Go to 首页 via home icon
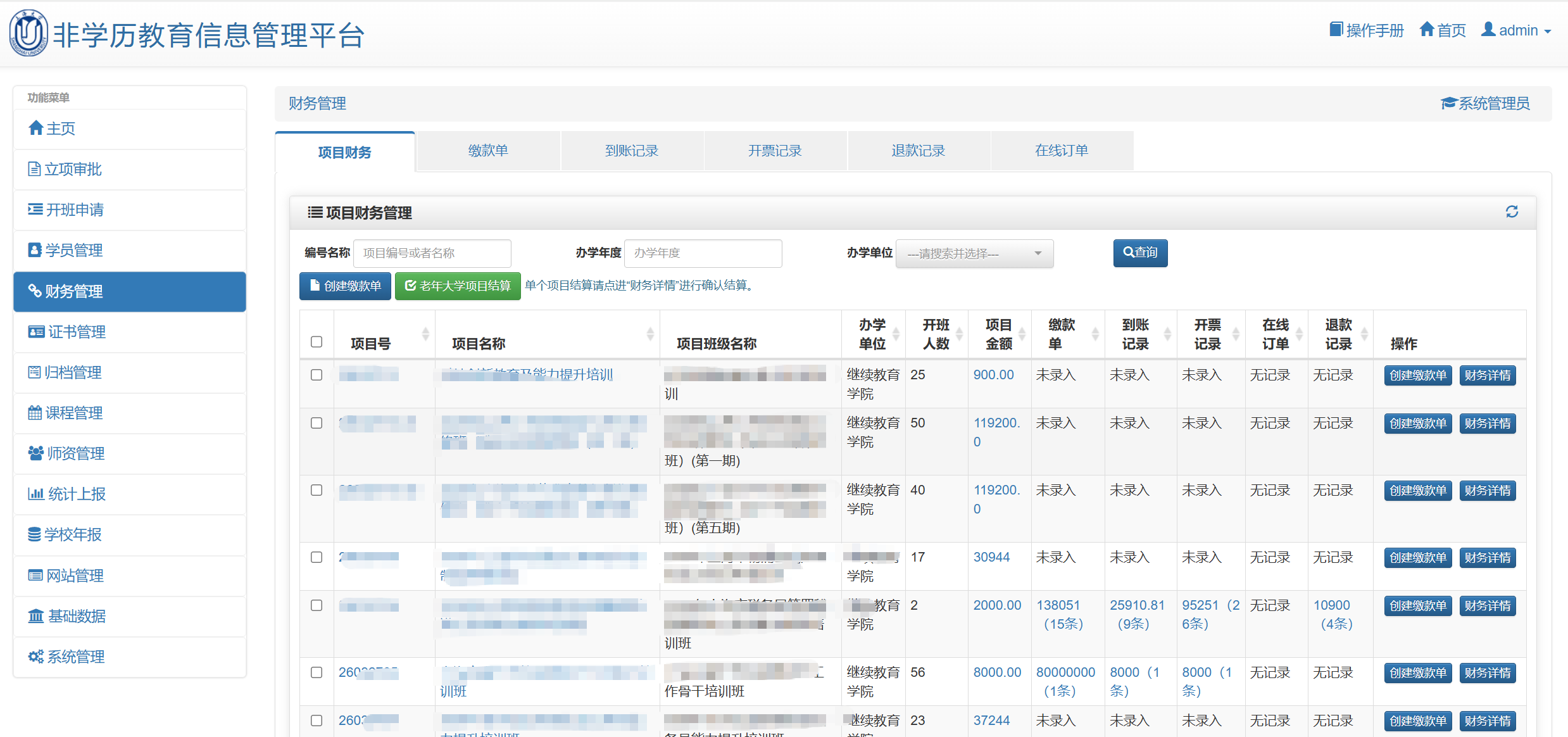The height and width of the screenshot is (737, 1568). coord(1427,30)
